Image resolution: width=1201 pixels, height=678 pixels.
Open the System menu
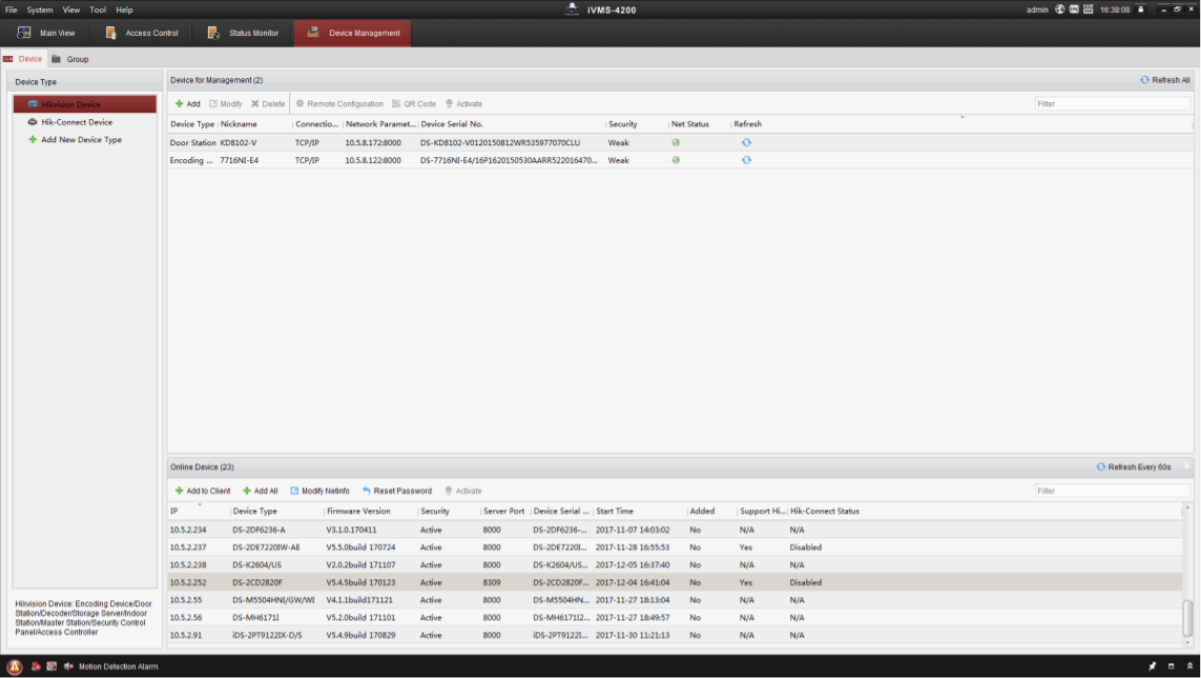40,9
